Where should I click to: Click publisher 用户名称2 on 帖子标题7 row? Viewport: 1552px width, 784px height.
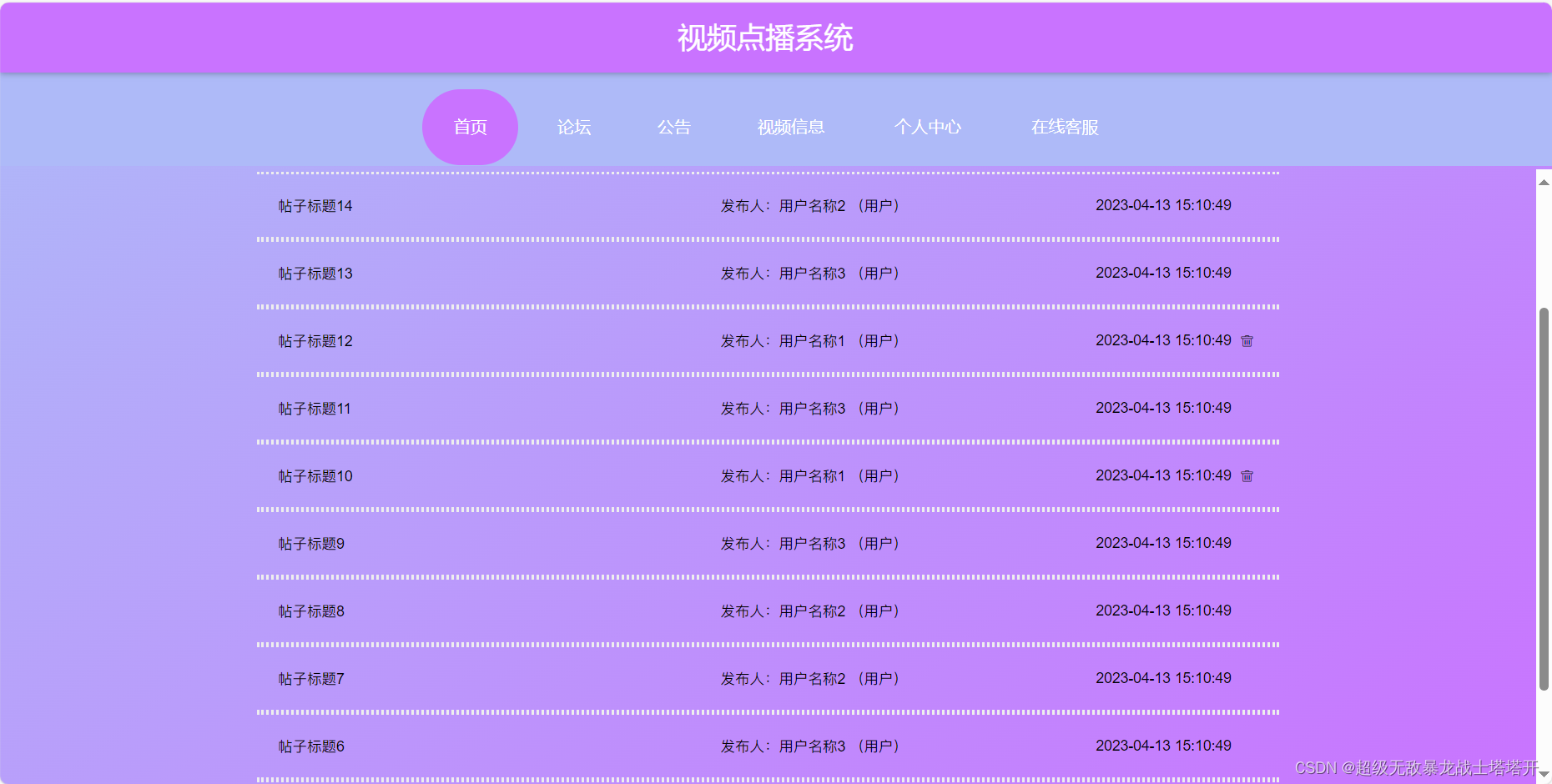pos(812,679)
